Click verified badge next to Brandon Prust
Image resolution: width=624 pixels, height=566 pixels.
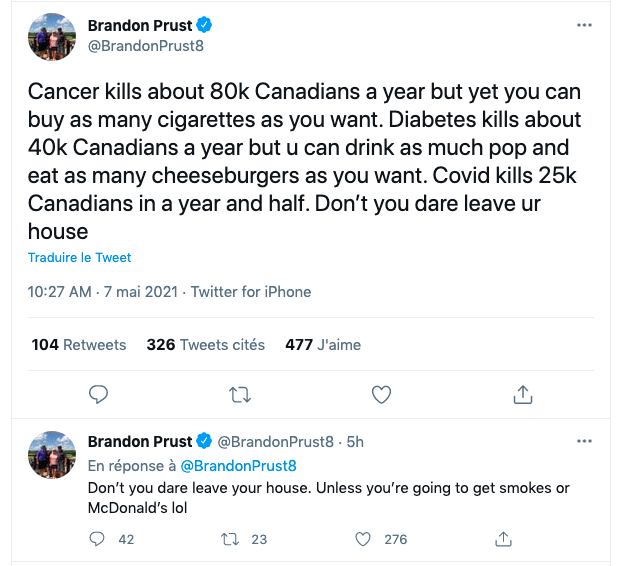tap(203, 25)
